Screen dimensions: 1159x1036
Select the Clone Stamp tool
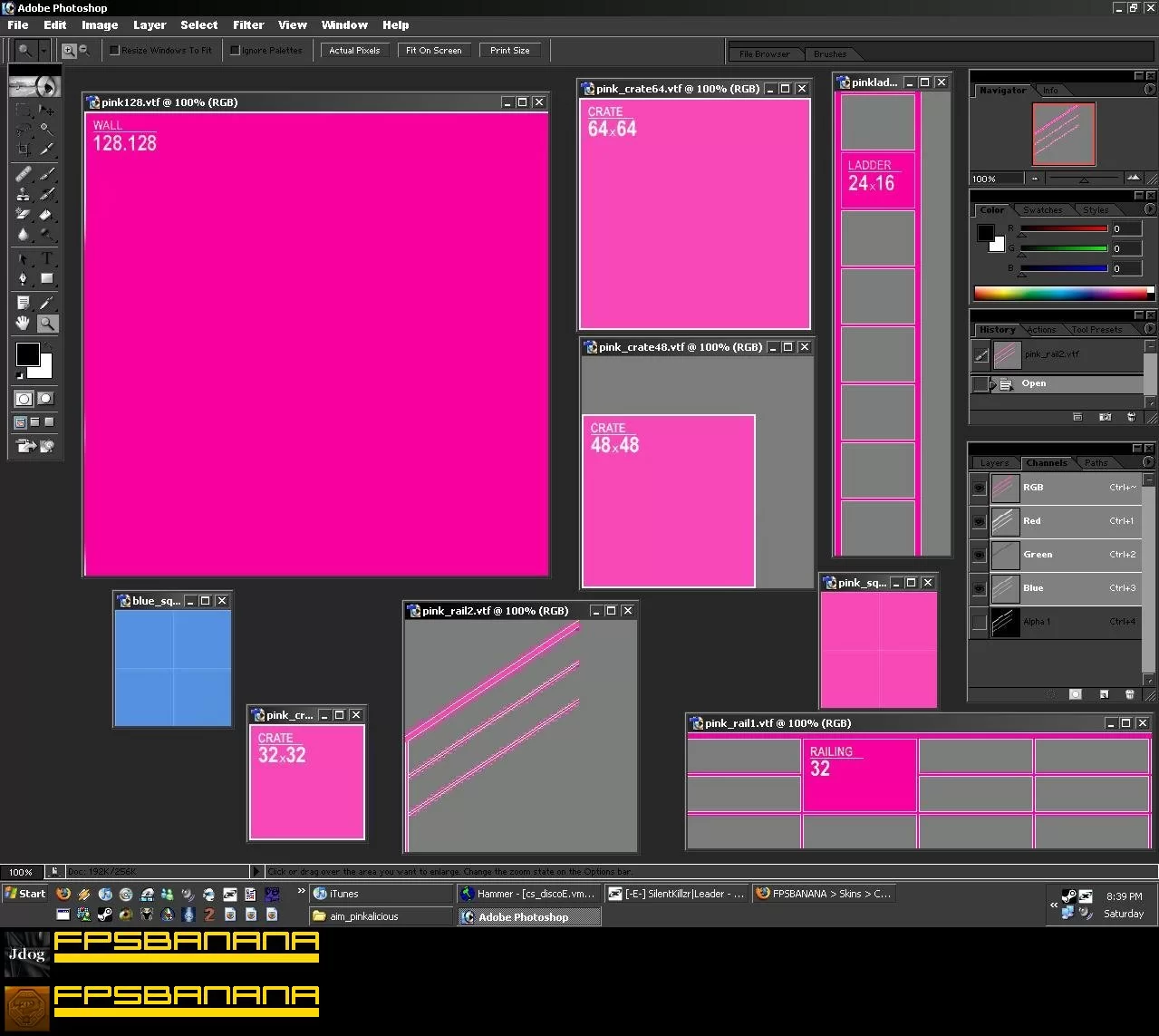[x=24, y=194]
